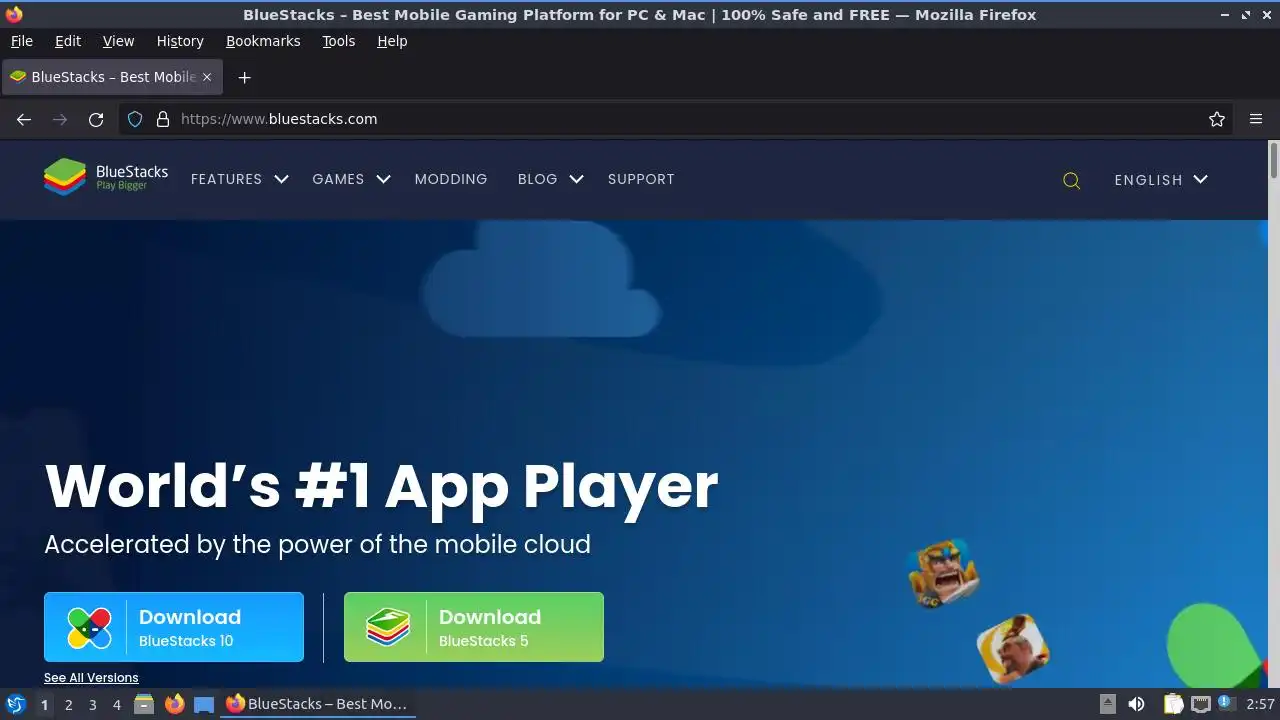Open the Edit menu
Viewport: 1280px width, 720px height.
coord(68,41)
